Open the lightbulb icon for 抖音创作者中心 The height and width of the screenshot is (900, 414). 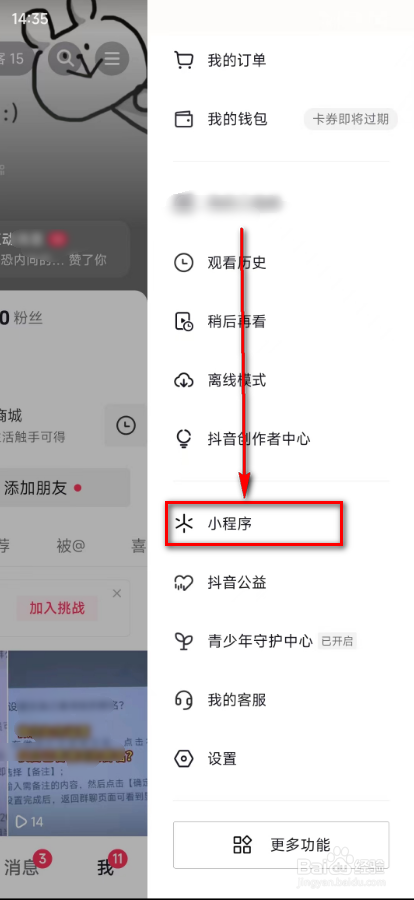tap(184, 440)
